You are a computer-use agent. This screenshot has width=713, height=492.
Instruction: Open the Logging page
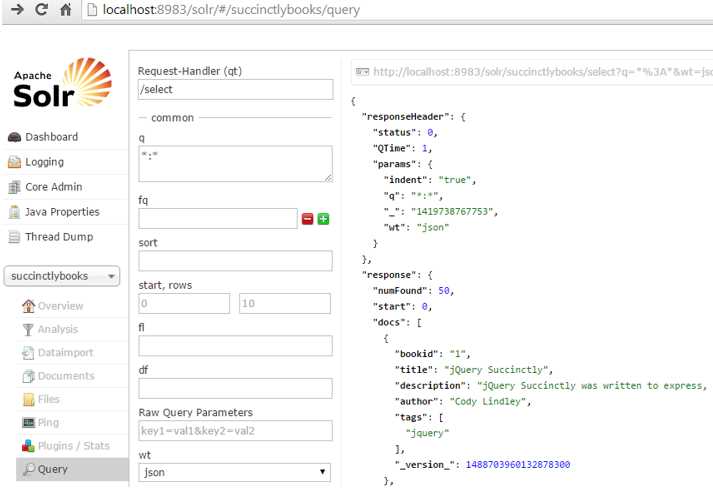(x=45, y=162)
